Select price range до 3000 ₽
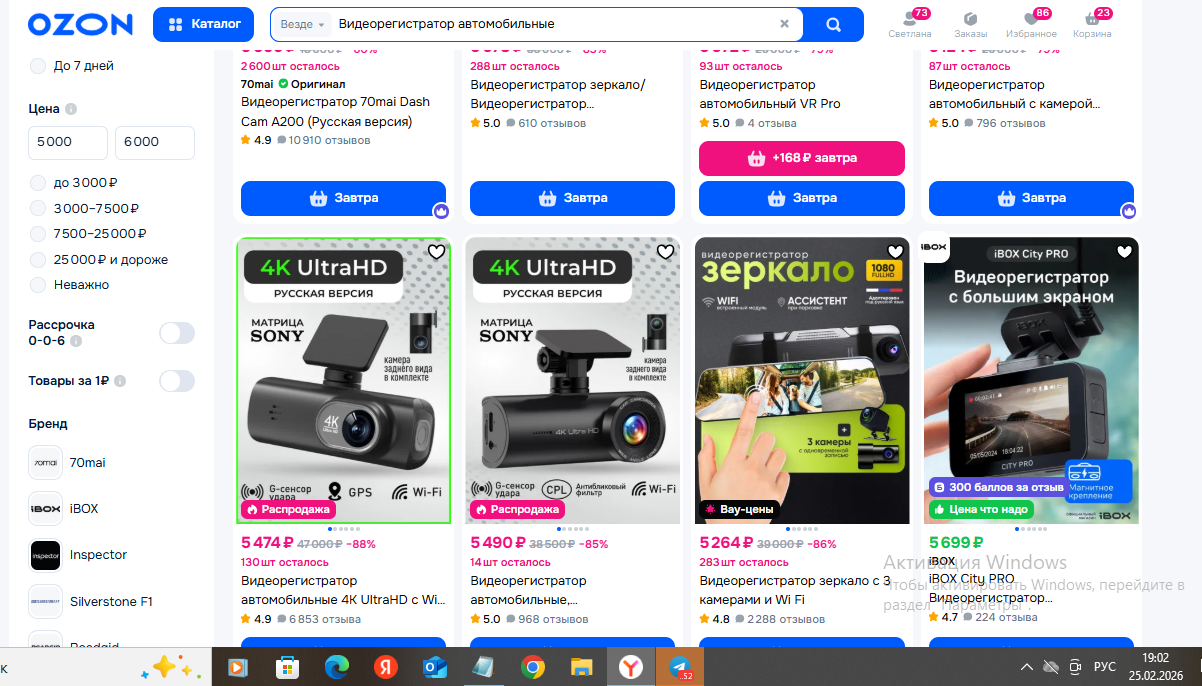This screenshot has width=1202, height=686. pyautogui.click(x=75, y=183)
